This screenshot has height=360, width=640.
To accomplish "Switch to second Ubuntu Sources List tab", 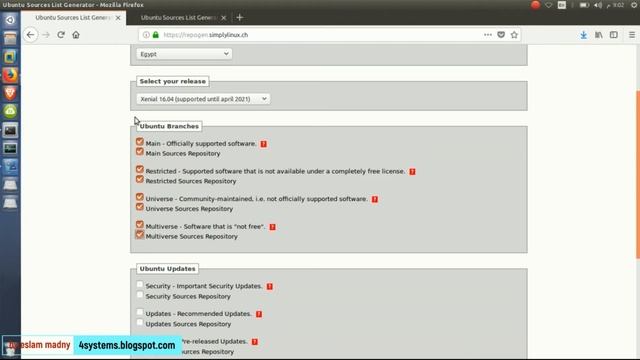I will click(178, 18).
